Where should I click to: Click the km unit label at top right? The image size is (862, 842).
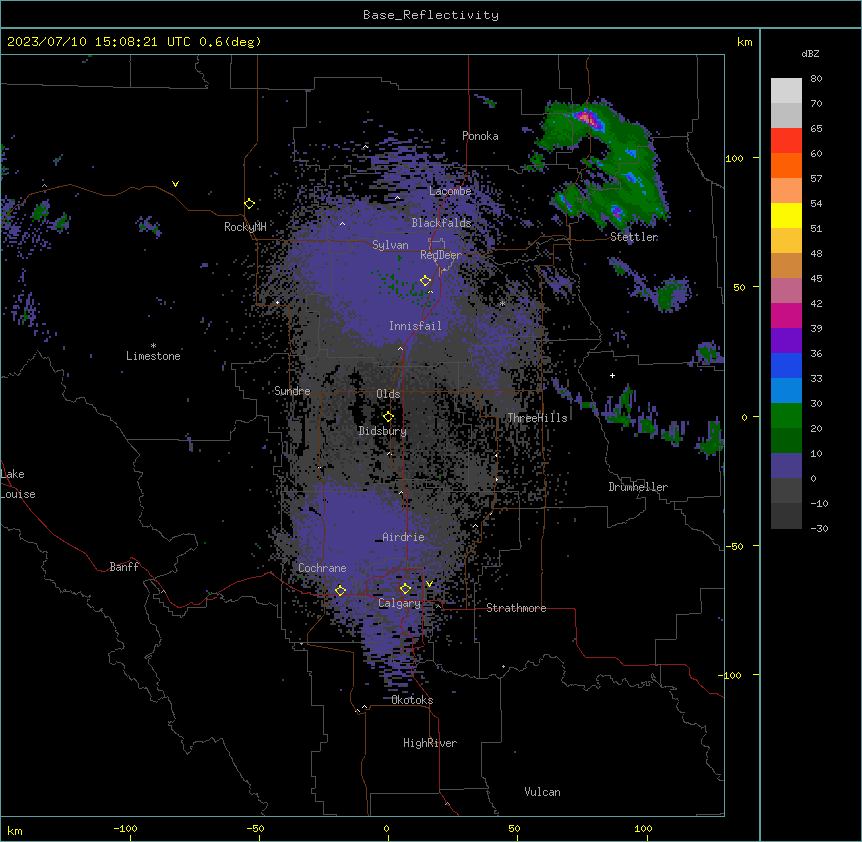[x=745, y=42]
